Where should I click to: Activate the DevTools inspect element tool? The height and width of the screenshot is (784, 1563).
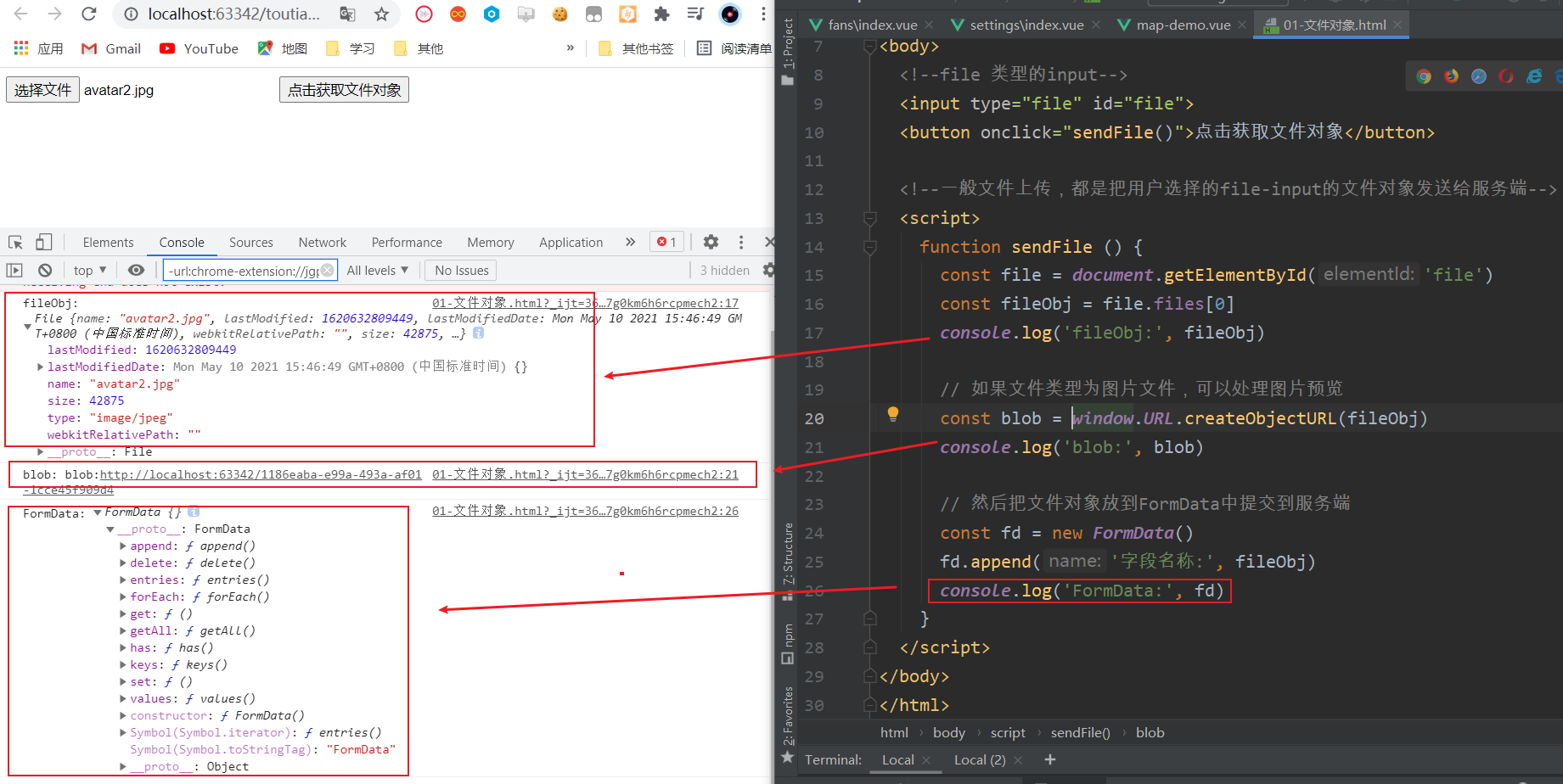pos(15,242)
